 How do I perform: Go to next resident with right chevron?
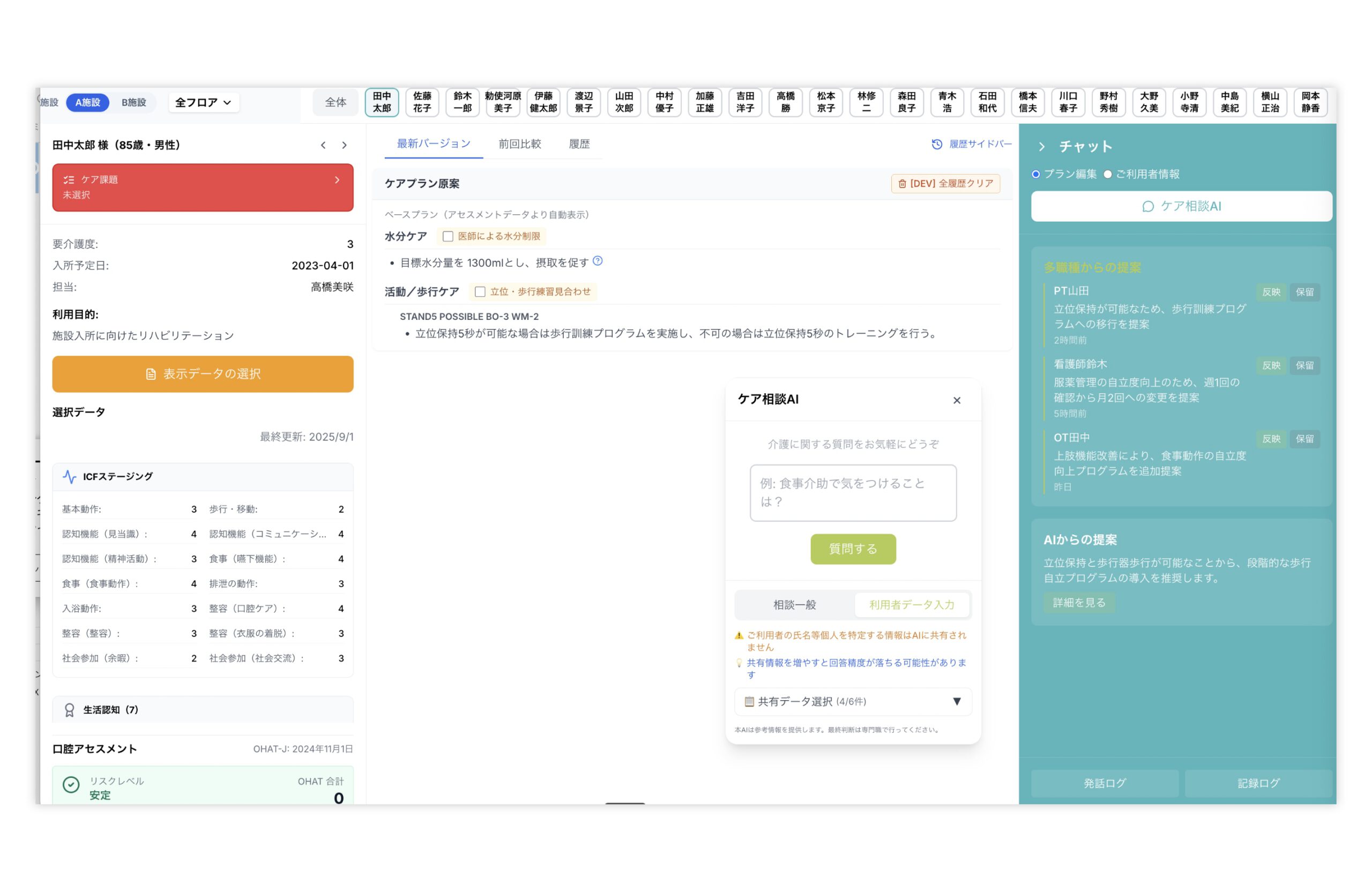click(344, 145)
